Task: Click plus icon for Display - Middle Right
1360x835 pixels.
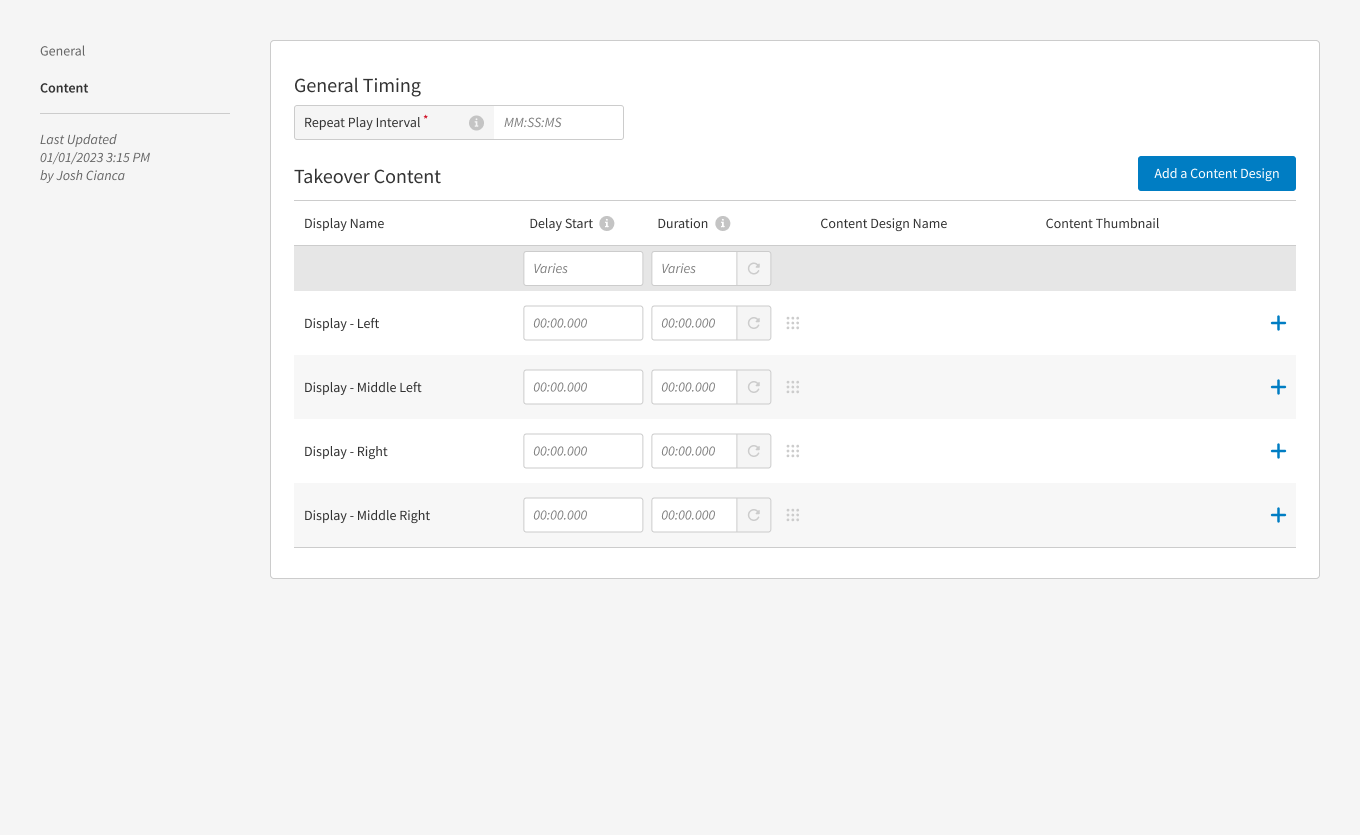Action: (x=1278, y=515)
